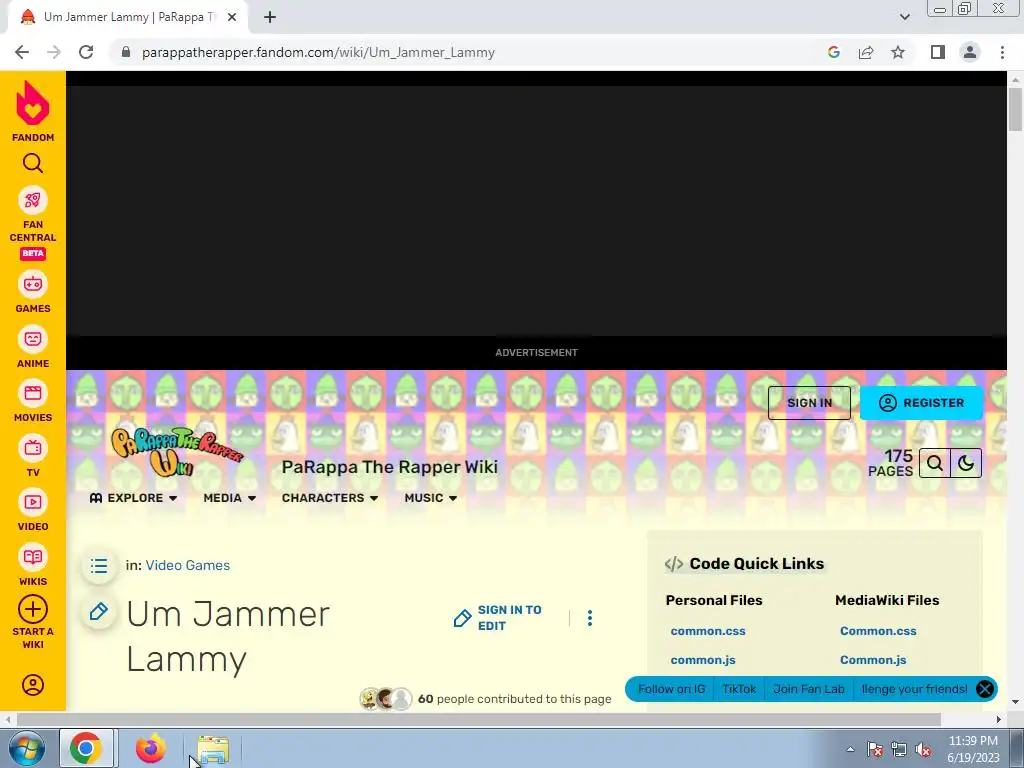Screen dimensions: 1024x768
Task: Click the vertical page scrollbar thumb
Action: (1015, 108)
